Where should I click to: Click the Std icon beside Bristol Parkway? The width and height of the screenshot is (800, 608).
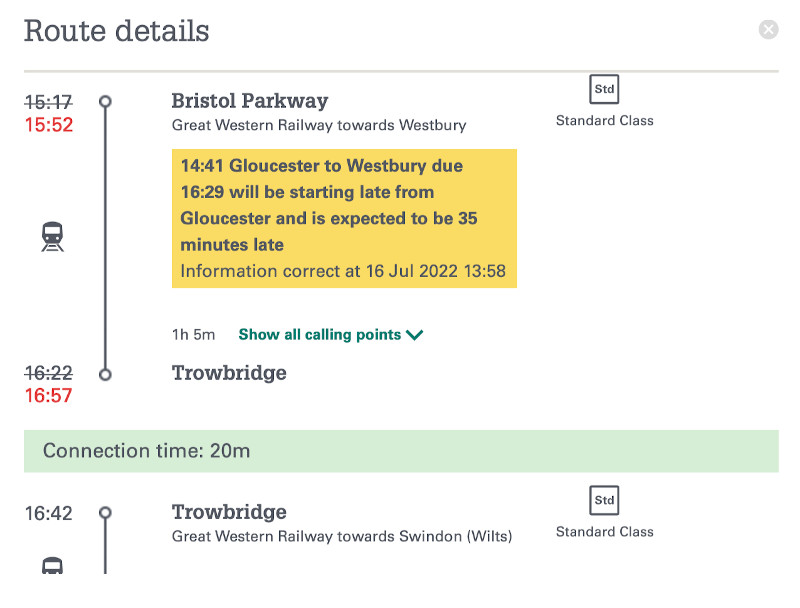tap(604, 89)
